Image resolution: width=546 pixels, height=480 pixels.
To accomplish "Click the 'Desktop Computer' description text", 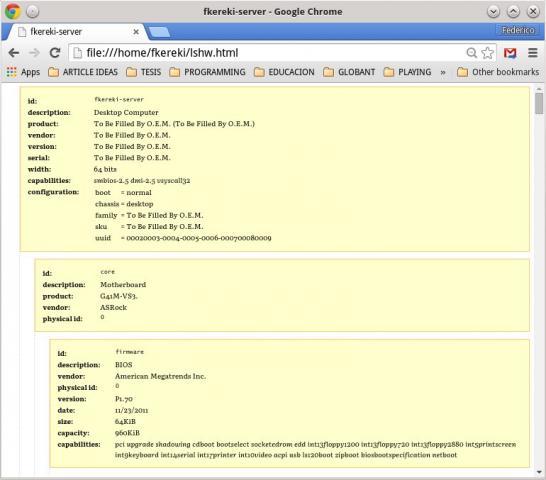I will 126,113.
